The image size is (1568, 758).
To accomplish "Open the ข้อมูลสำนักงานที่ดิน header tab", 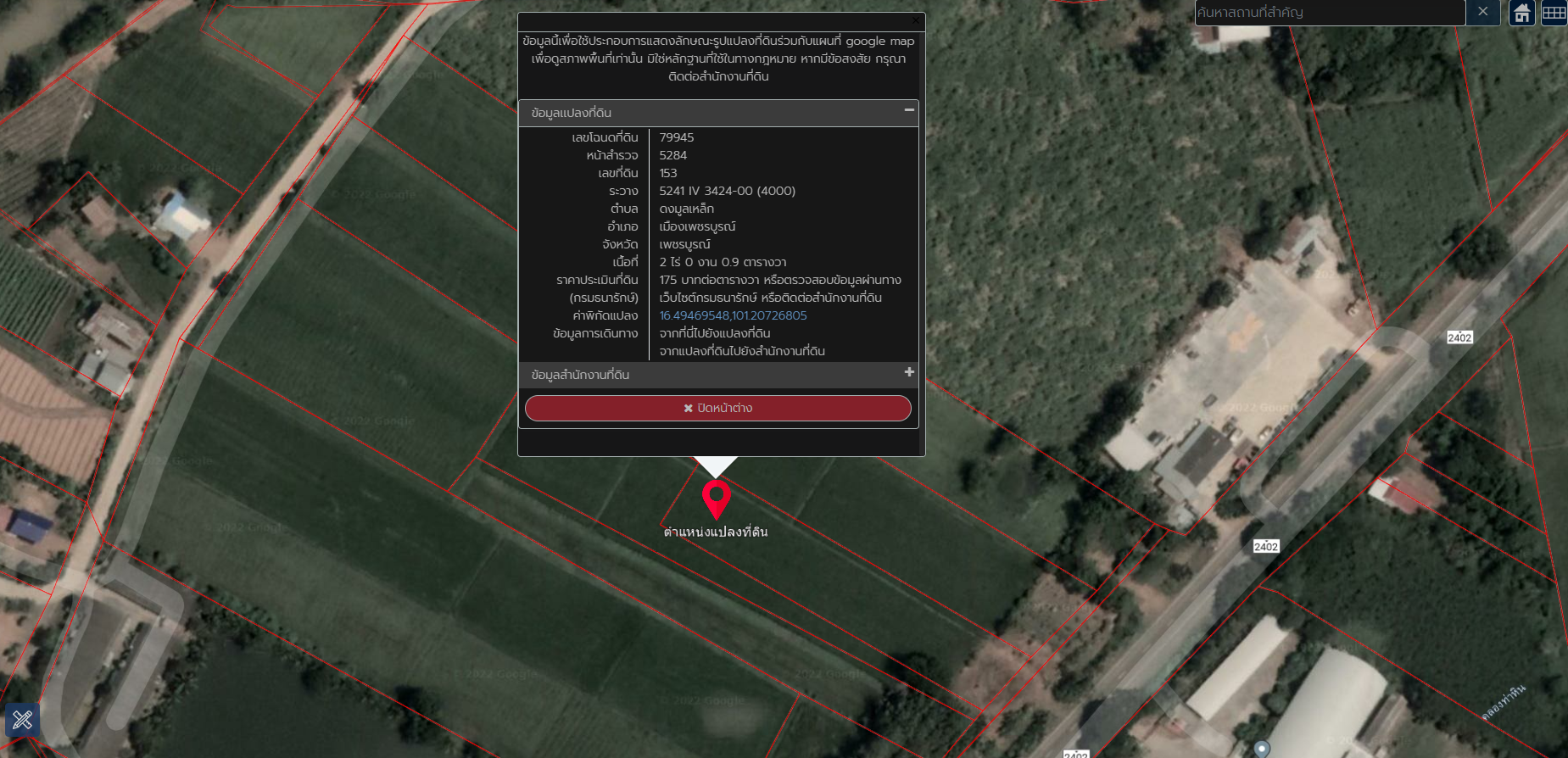I will click(718, 375).
